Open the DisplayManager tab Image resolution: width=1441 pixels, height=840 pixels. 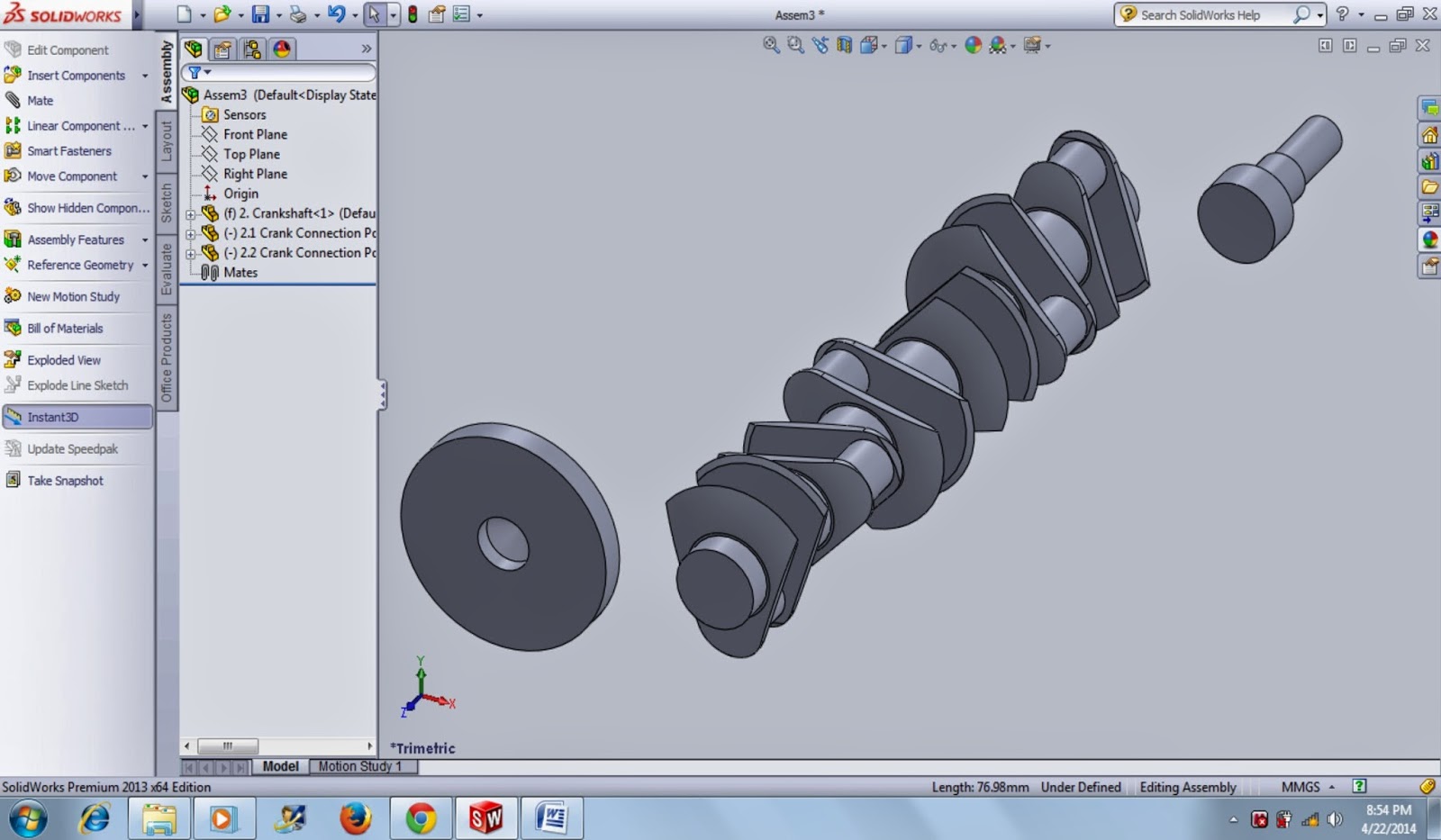(282, 49)
